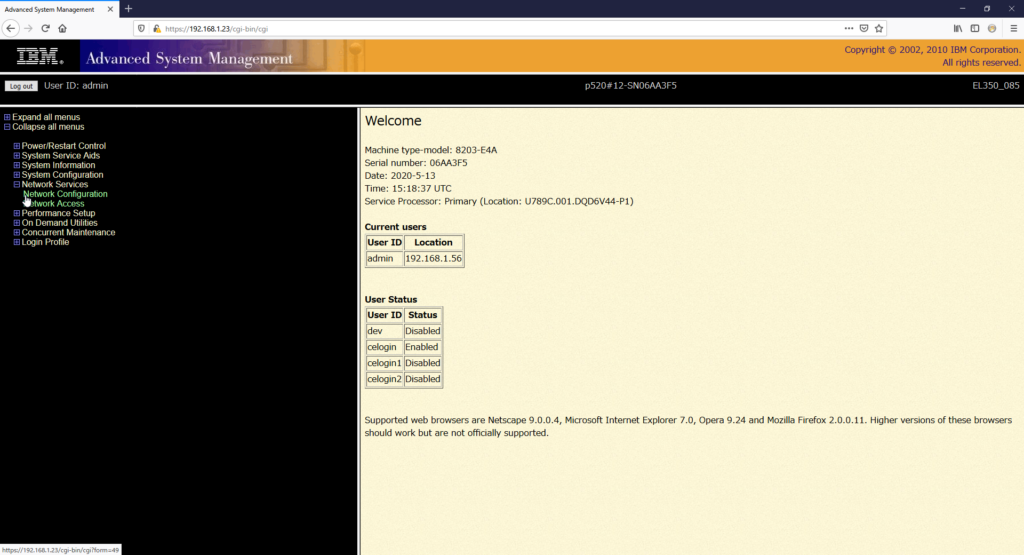The image size is (1024, 555).
Task: Expand Login Profile node
Action: [x=17, y=242]
